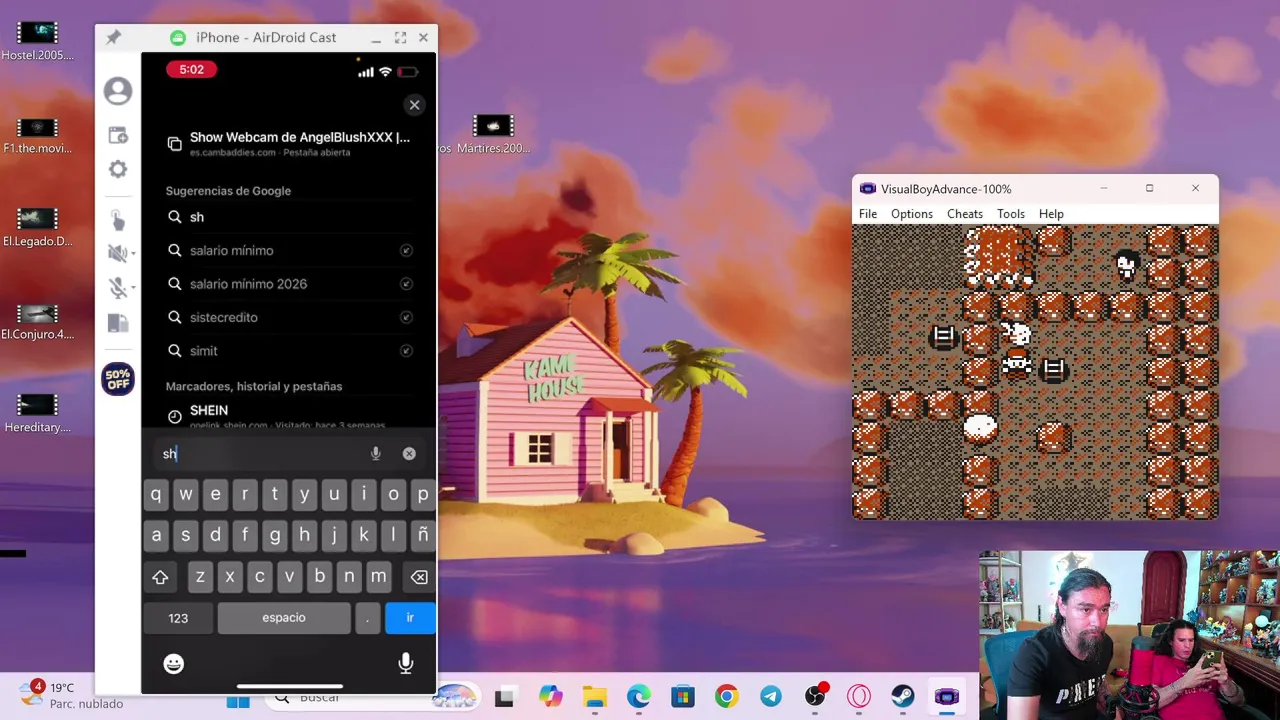Click the VisualBoyAdvance game screen
1280x720 pixels.
pyautogui.click(x=1035, y=372)
